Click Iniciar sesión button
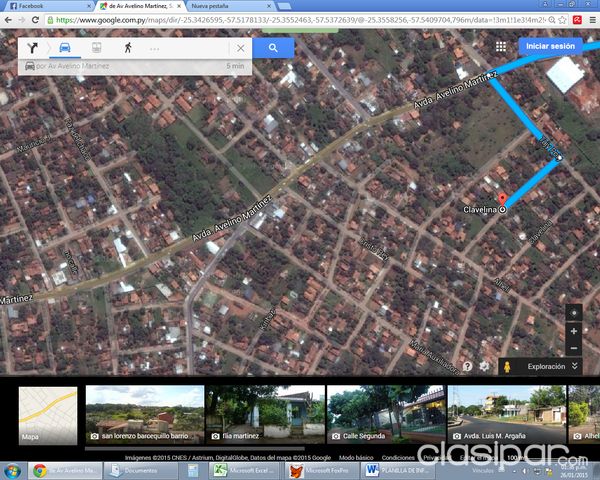This screenshot has height=480, width=600. pos(550,46)
